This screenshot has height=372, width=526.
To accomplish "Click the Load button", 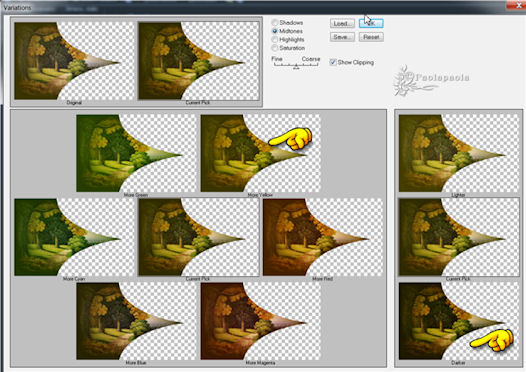I will pyautogui.click(x=342, y=23).
